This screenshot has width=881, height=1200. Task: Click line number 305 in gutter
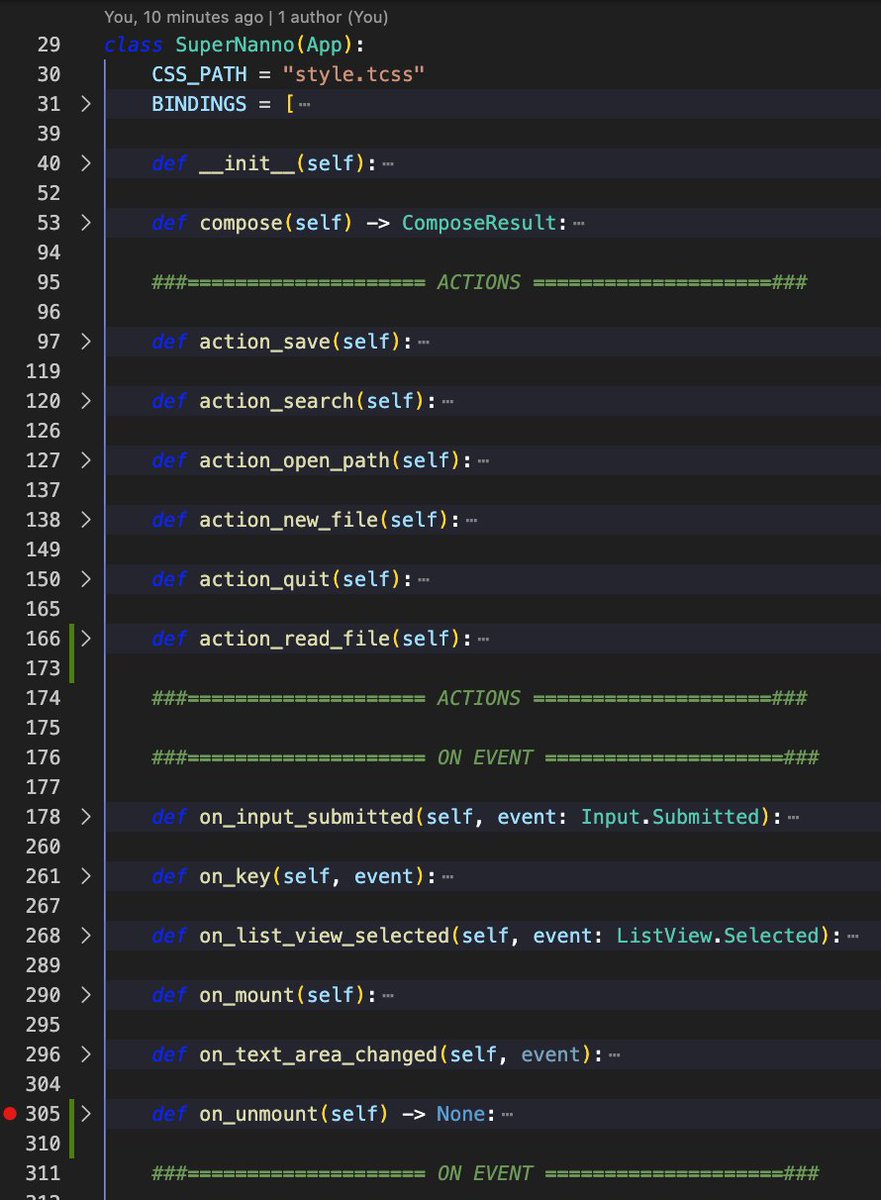pyautogui.click(x=43, y=1114)
